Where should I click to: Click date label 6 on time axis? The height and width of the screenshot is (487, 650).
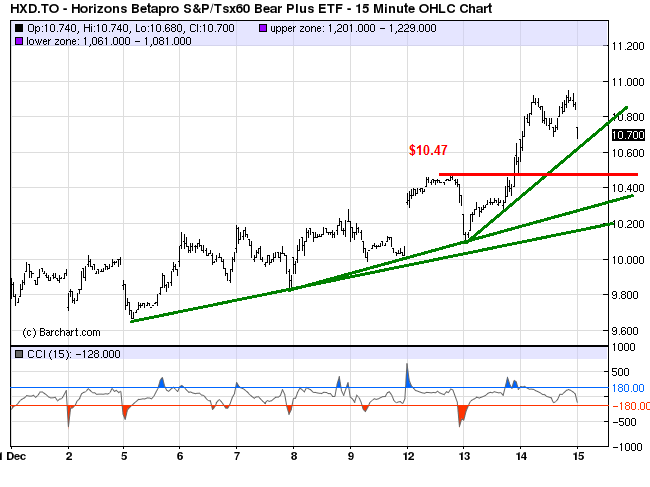pos(180,457)
